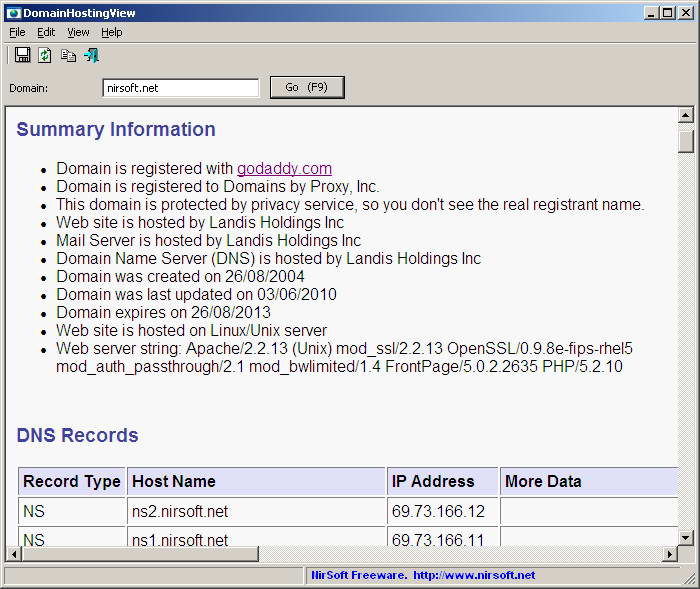The height and width of the screenshot is (589, 700).
Task: Open the Help menu
Action: [x=112, y=33]
